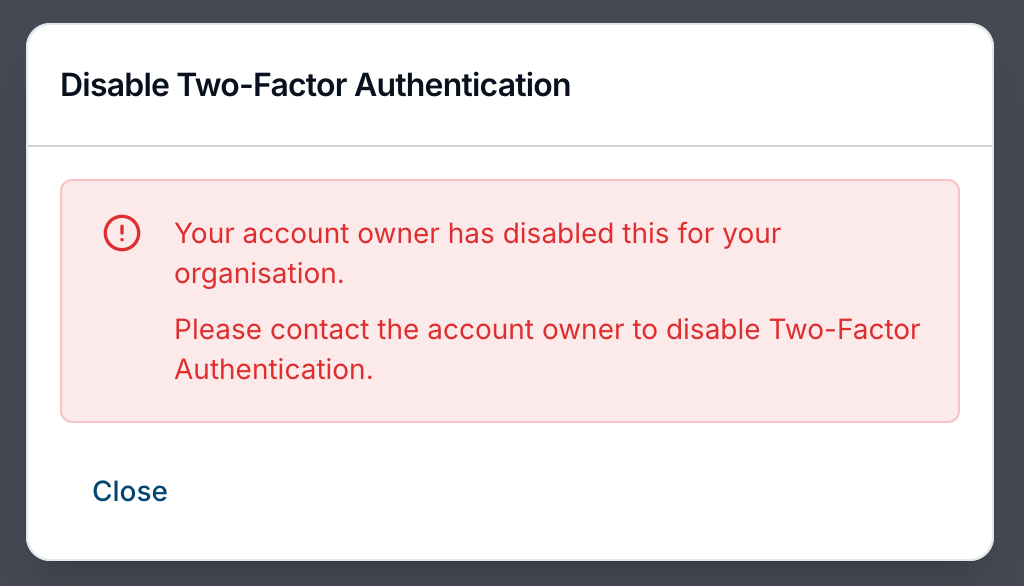This screenshot has height=586, width=1024.
Task: Click the Disable Two-Factor Authentication dialog title
Action: click(x=315, y=85)
